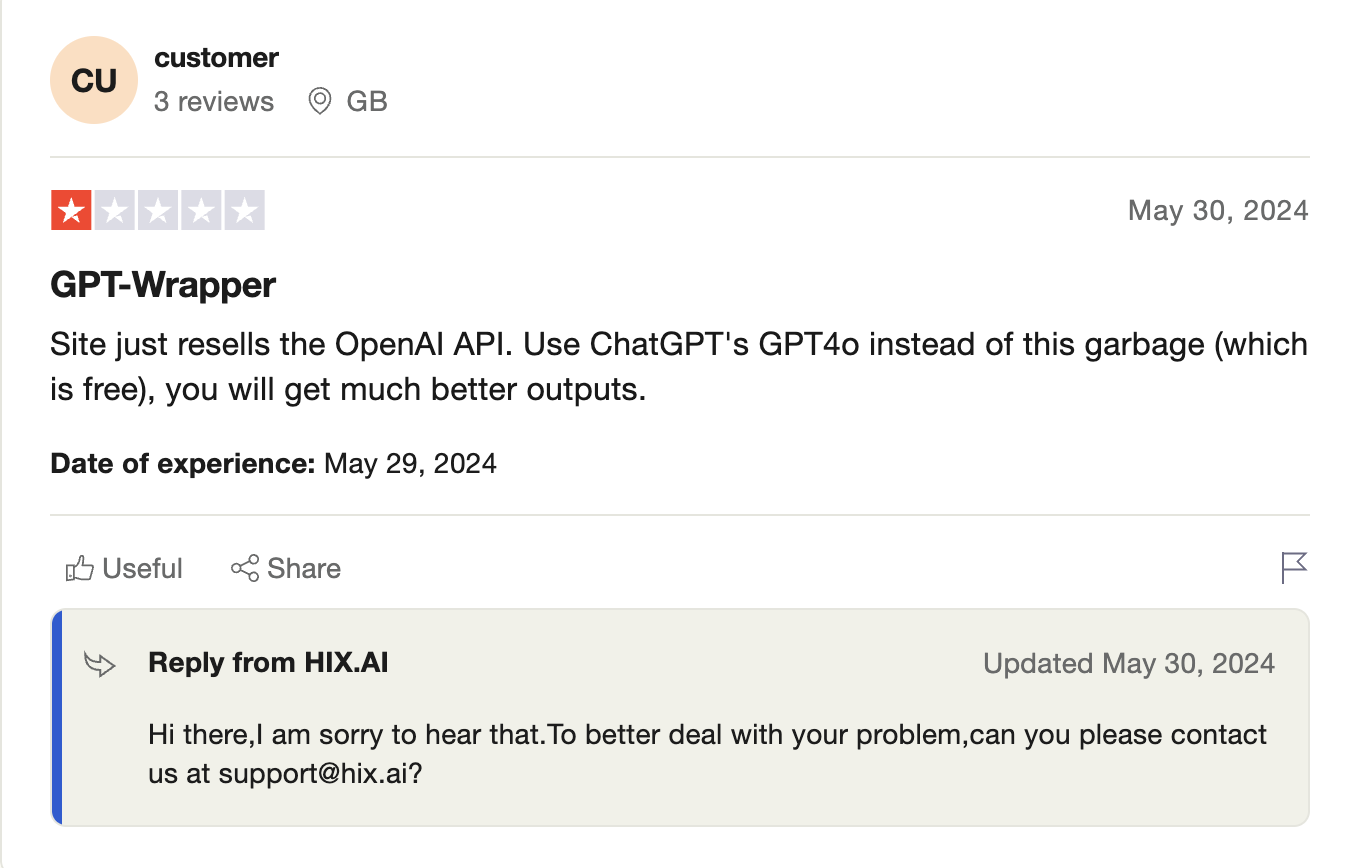
Task: Click the CU reviewer avatar
Action: tap(94, 80)
